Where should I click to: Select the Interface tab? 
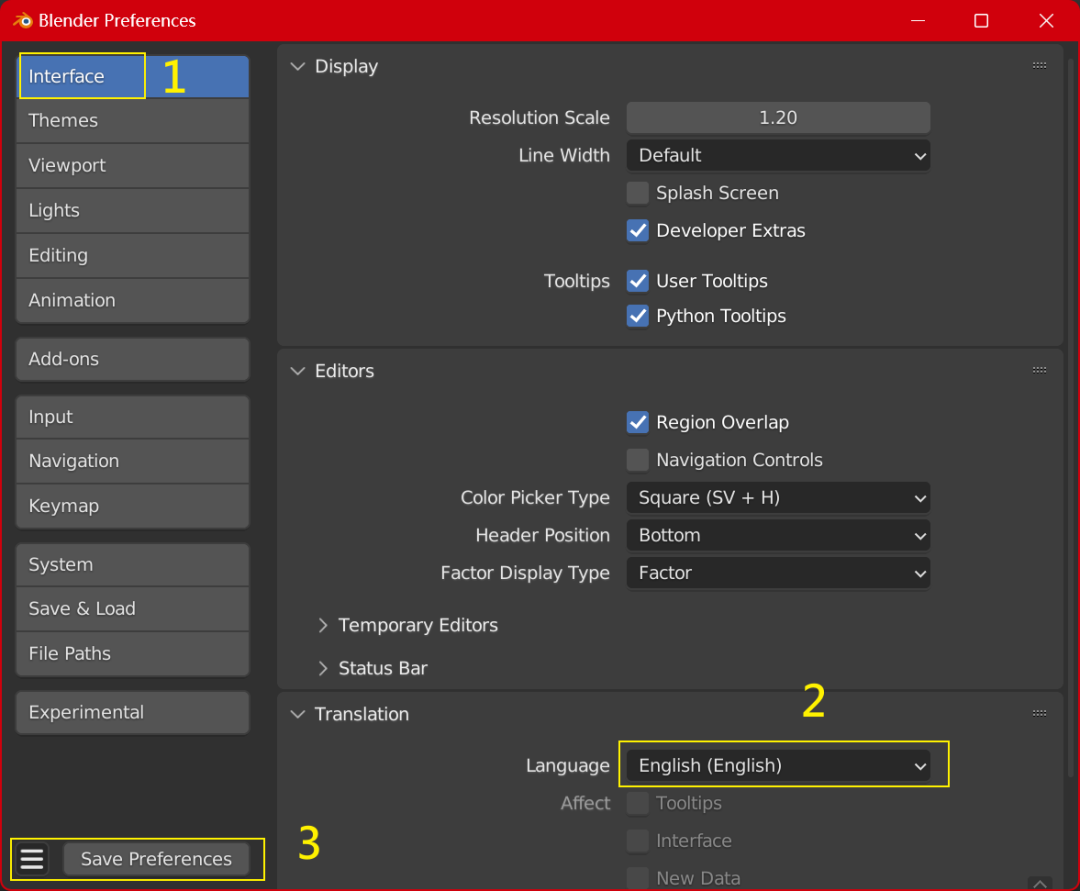[133, 76]
